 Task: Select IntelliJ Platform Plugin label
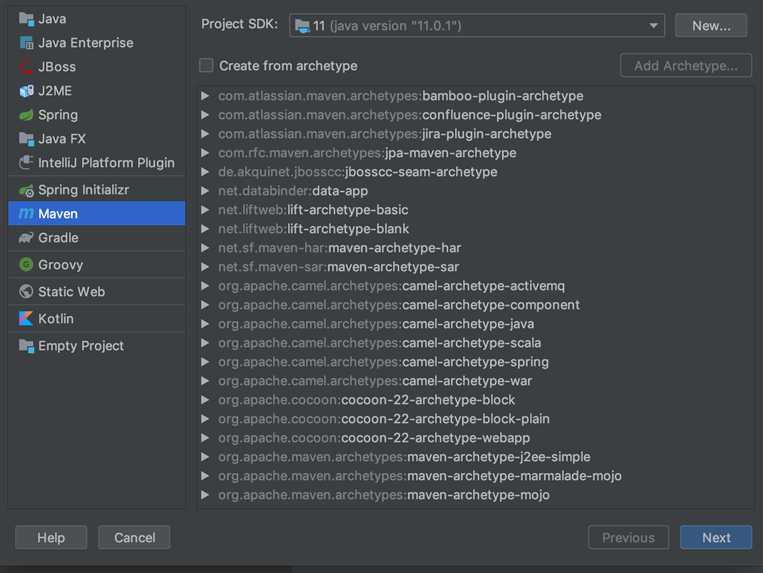tap(106, 162)
